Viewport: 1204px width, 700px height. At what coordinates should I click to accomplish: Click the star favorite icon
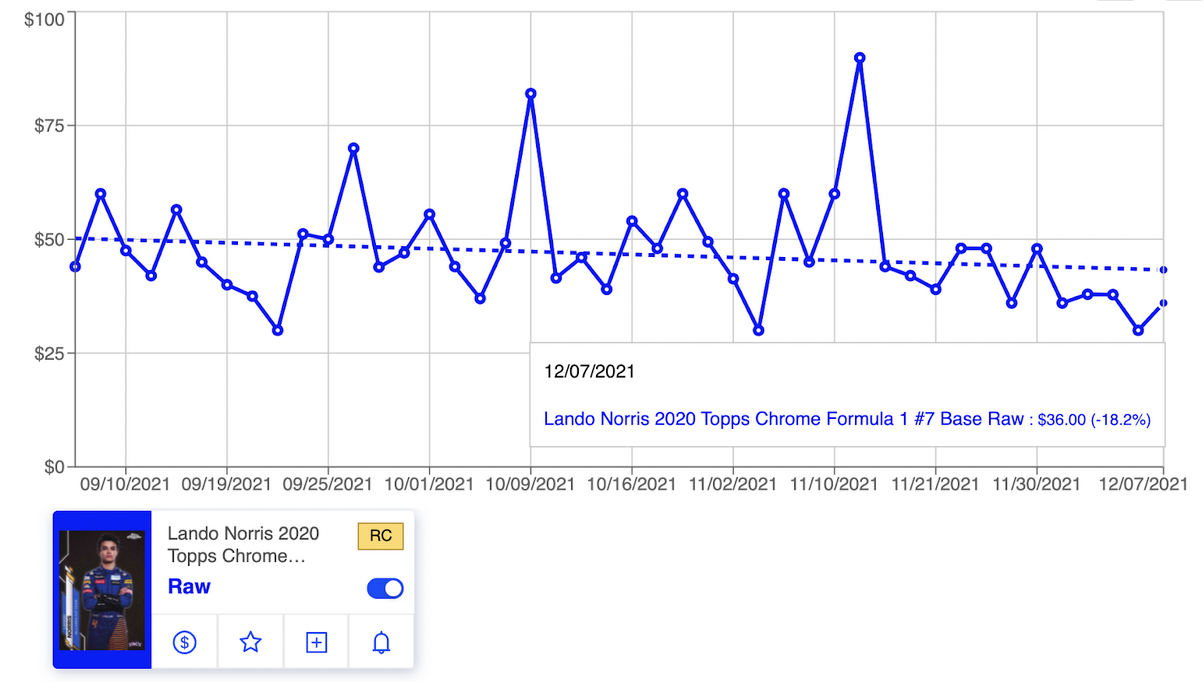tap(250, 642)
